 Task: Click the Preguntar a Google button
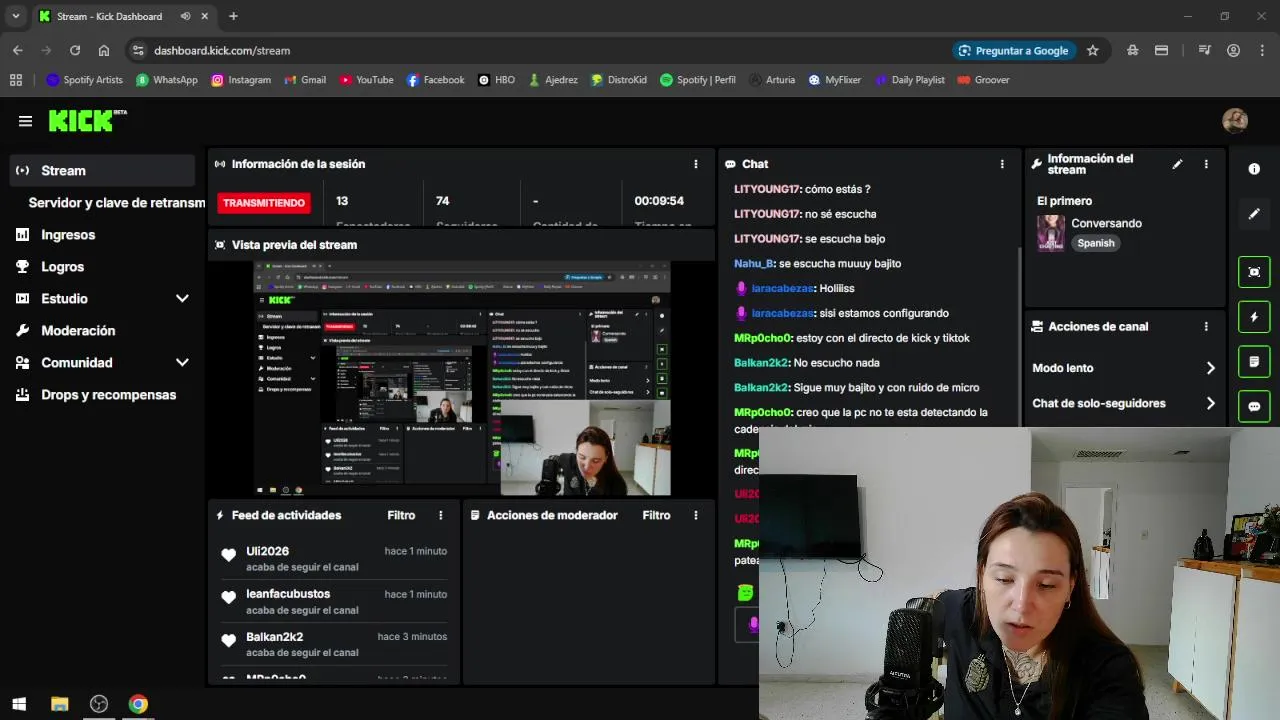(1014, 50)
